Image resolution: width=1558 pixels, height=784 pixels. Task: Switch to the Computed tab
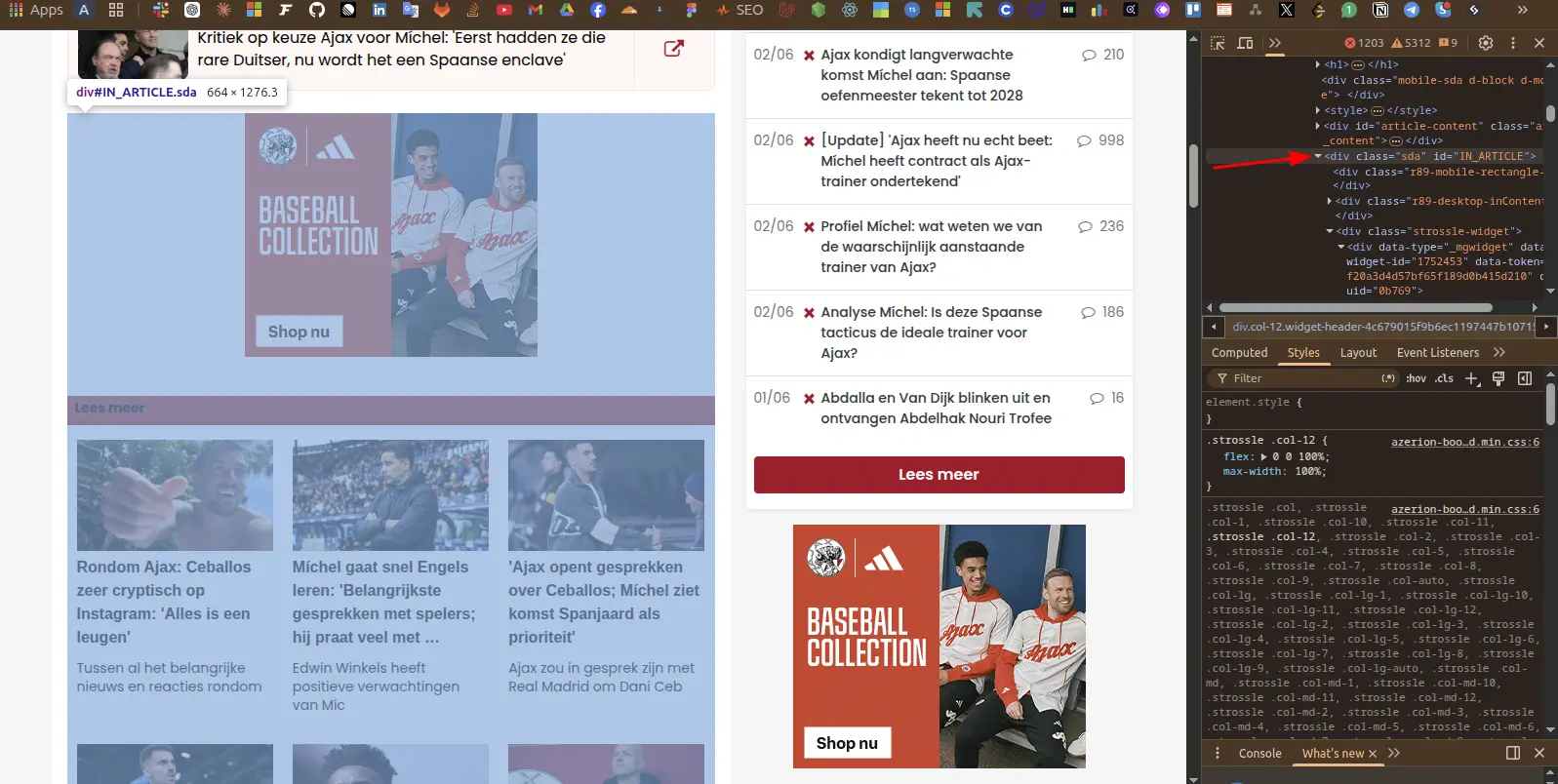[x=1240, y=353]
